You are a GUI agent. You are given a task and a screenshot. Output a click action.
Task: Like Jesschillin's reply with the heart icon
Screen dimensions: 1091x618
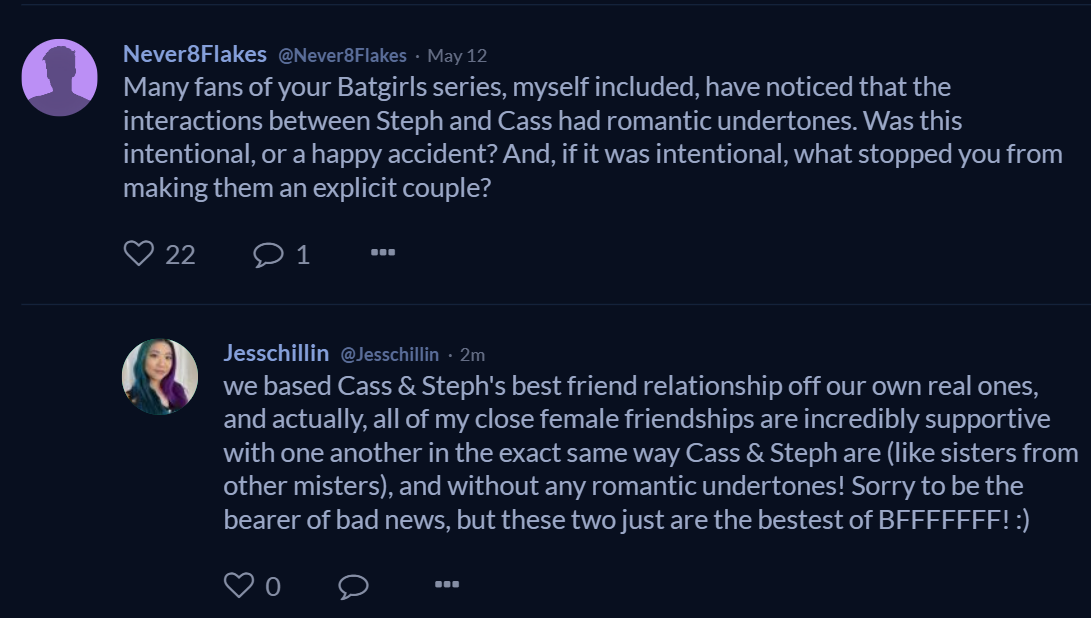238,584
